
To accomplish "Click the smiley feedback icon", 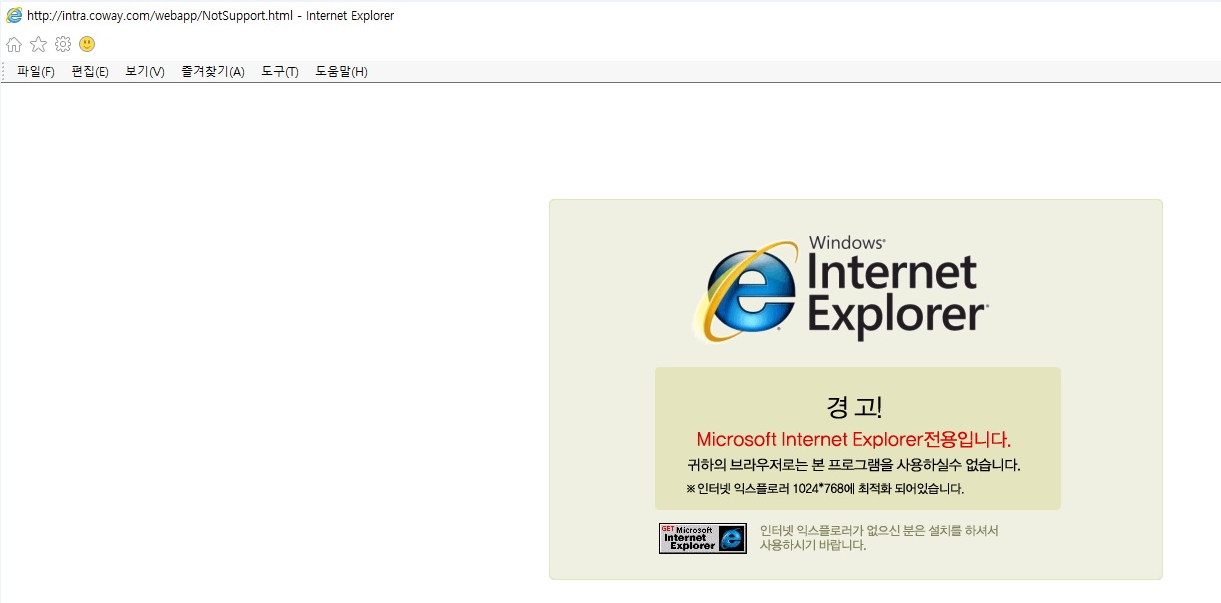I will 87,44.
